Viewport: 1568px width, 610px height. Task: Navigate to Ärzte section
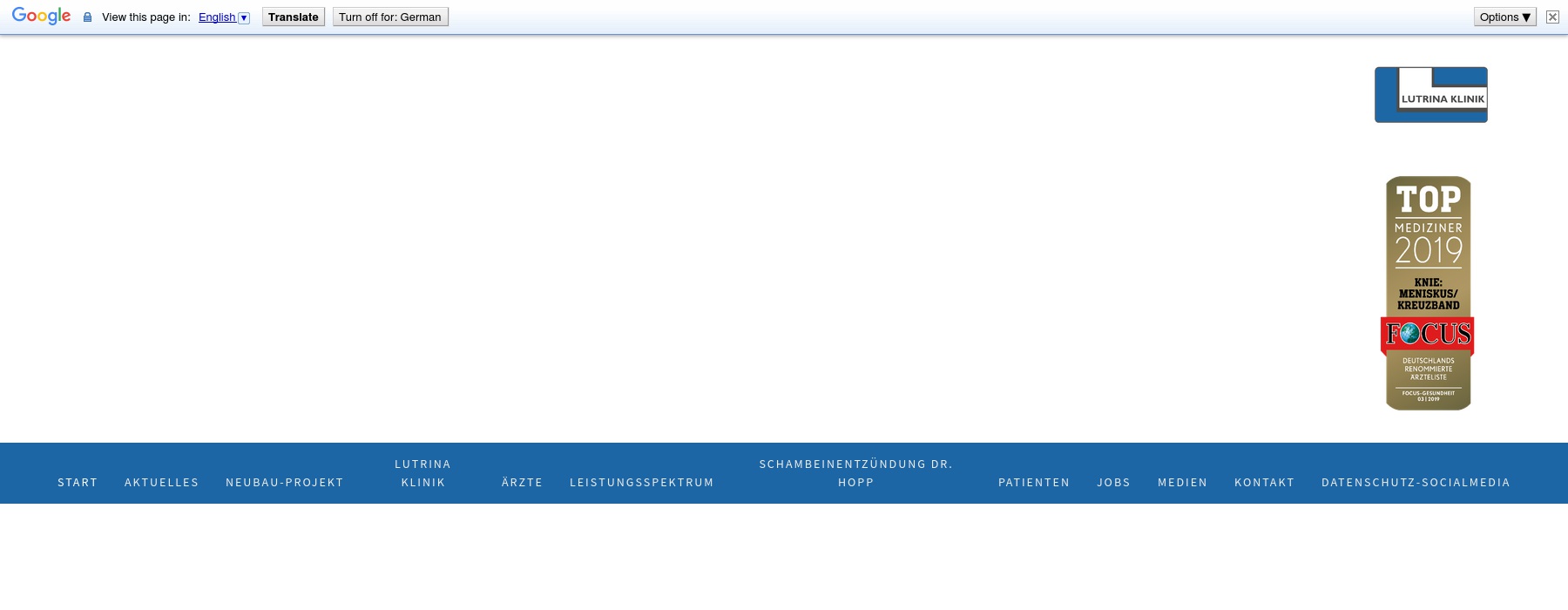point(522,483)
